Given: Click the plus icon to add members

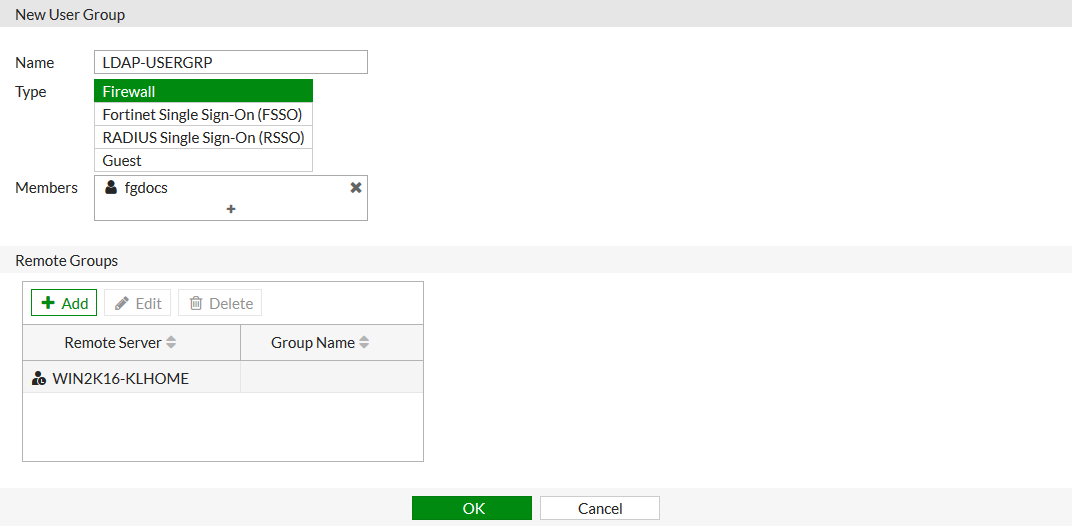Looking at the screenshot, I should coord(231,209).
